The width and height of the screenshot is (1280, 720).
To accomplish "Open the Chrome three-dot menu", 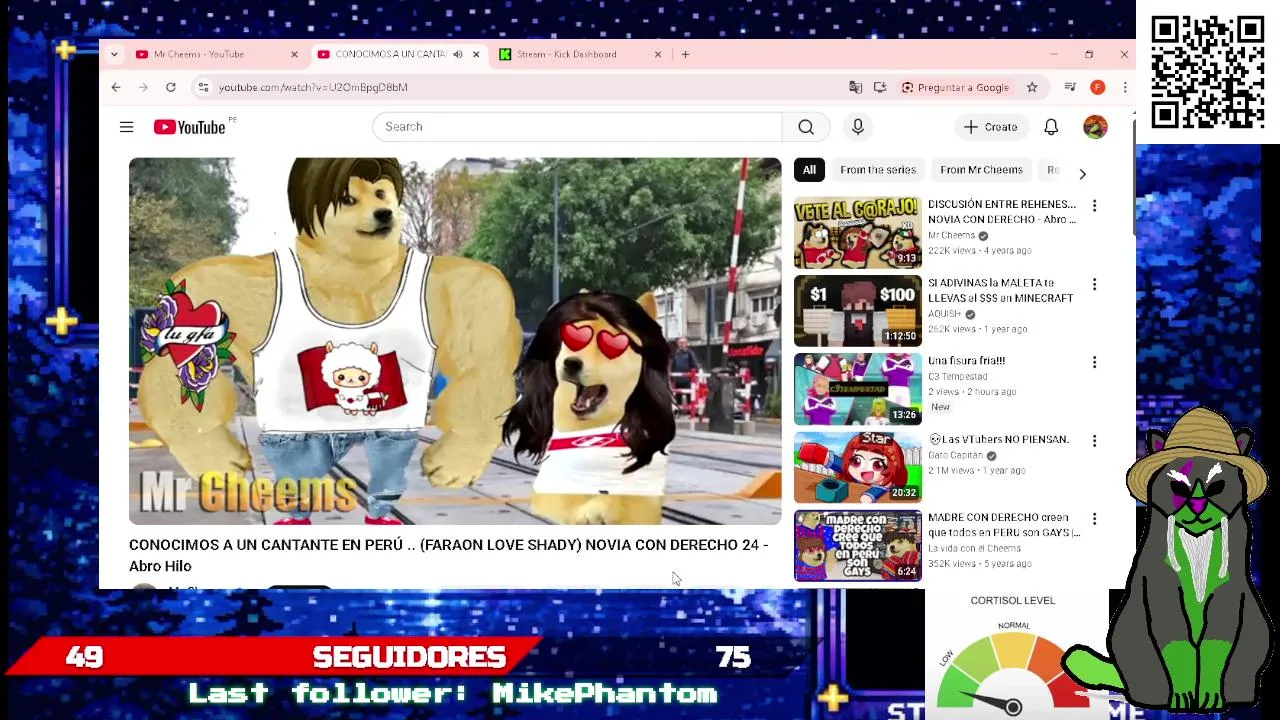I will (x=1125, y=87).
